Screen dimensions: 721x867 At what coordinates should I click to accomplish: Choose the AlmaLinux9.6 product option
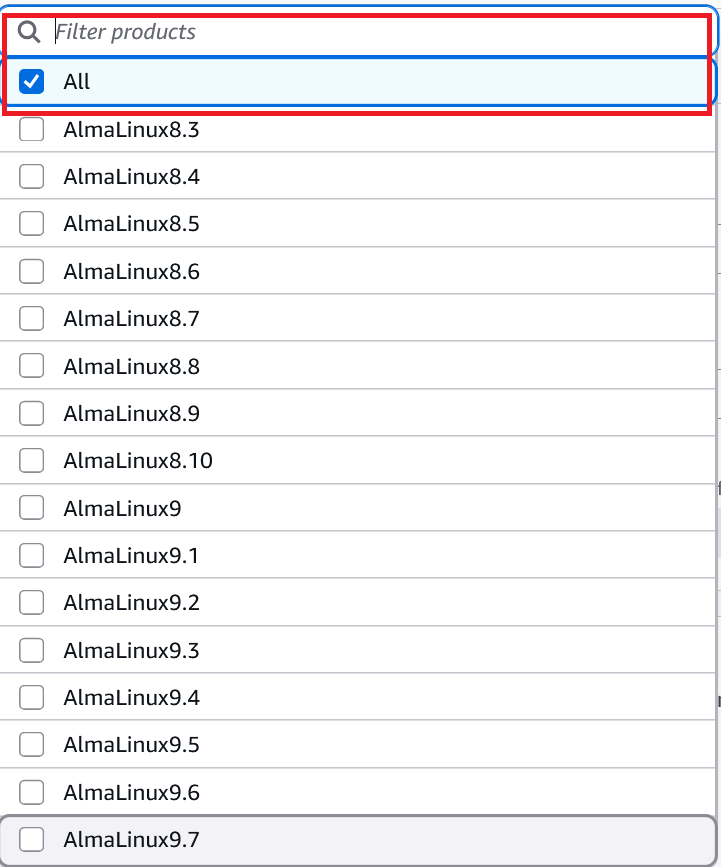(x=131, y=793)
